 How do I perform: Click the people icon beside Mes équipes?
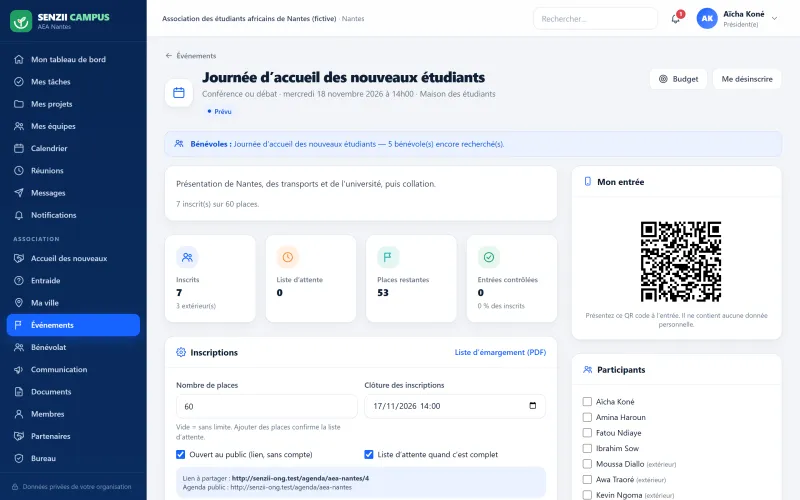19,126
